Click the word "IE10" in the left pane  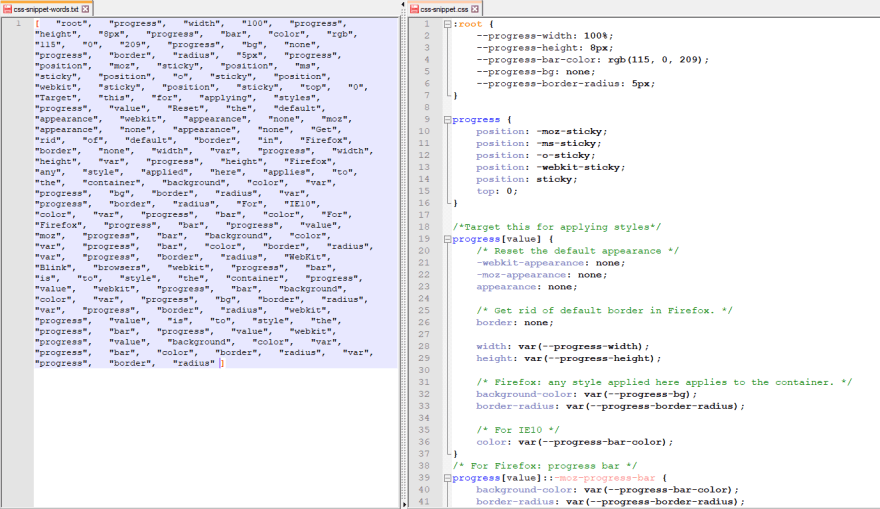pyautogui.click(x=301, y=204)
